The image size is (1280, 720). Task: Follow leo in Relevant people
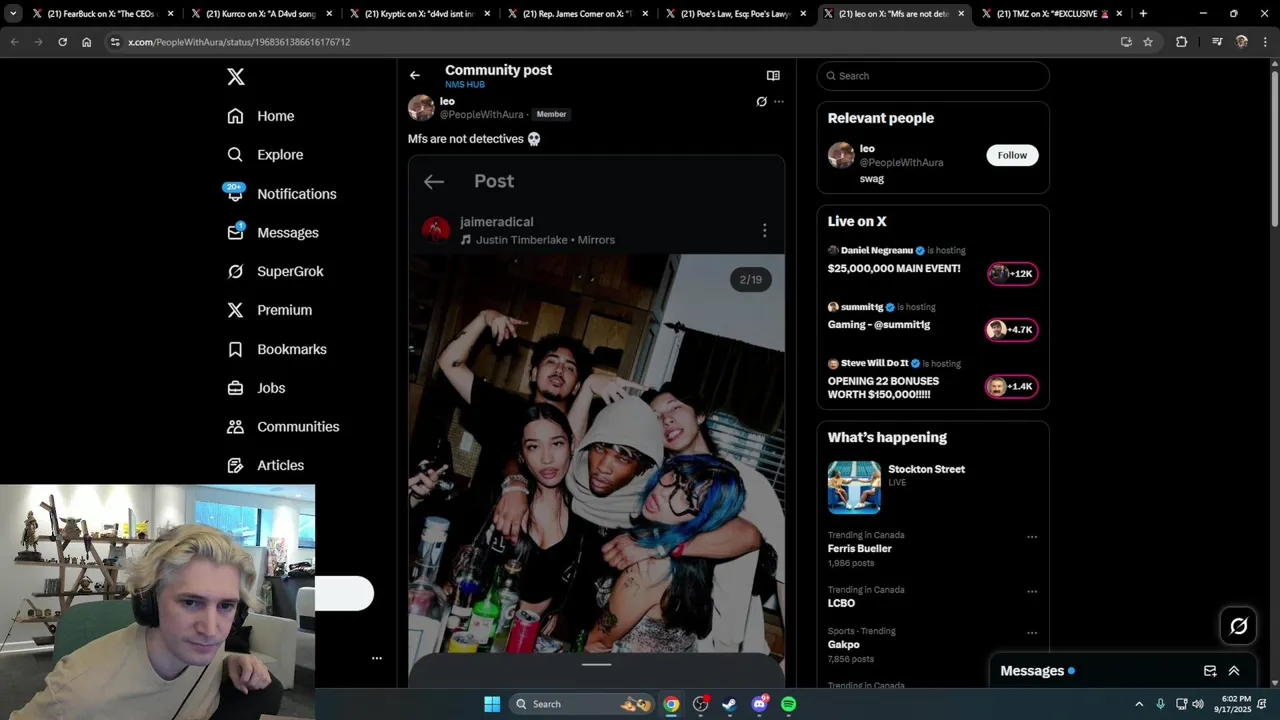[x=1012, y=155]
